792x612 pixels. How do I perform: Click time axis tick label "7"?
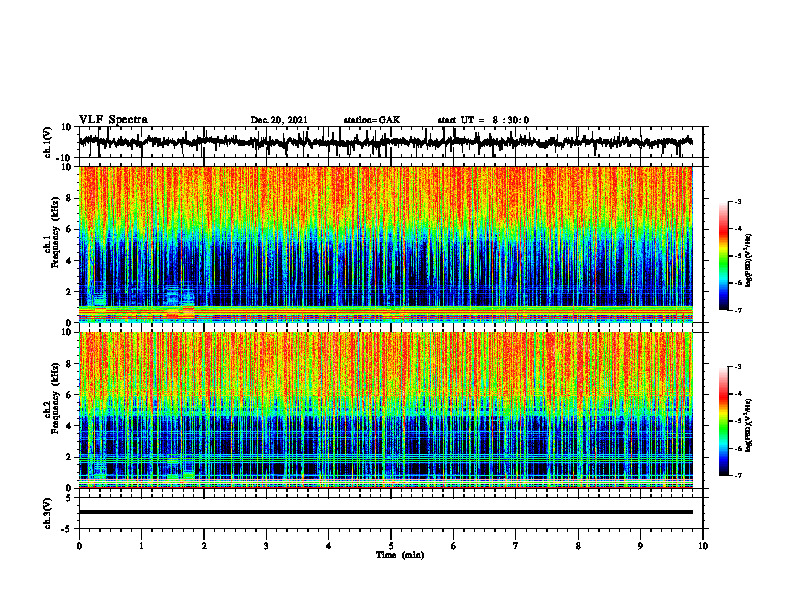516,546
